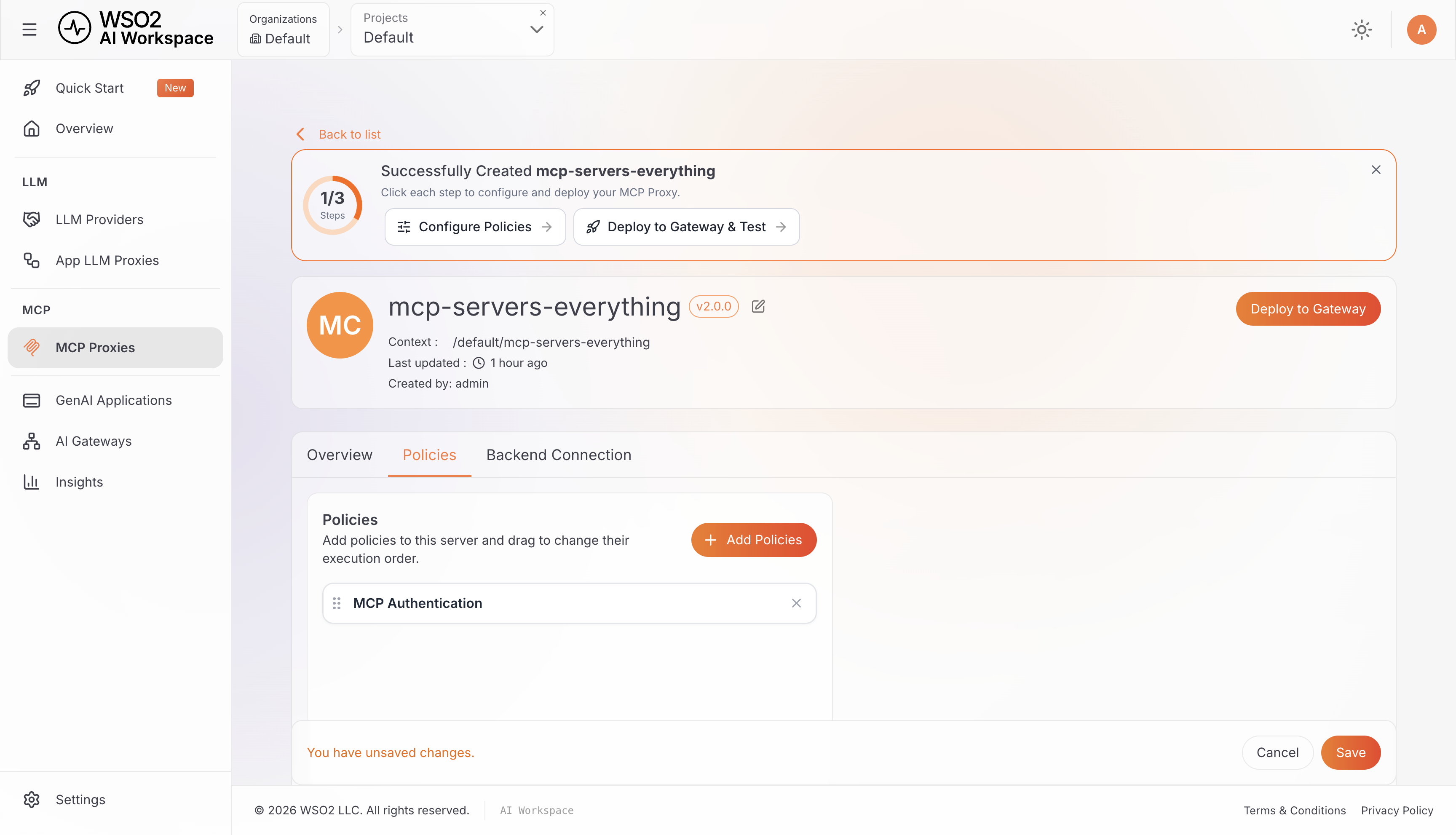Select the Policies tab
This screenshot has height=835, width=1456.
[430, 455]
